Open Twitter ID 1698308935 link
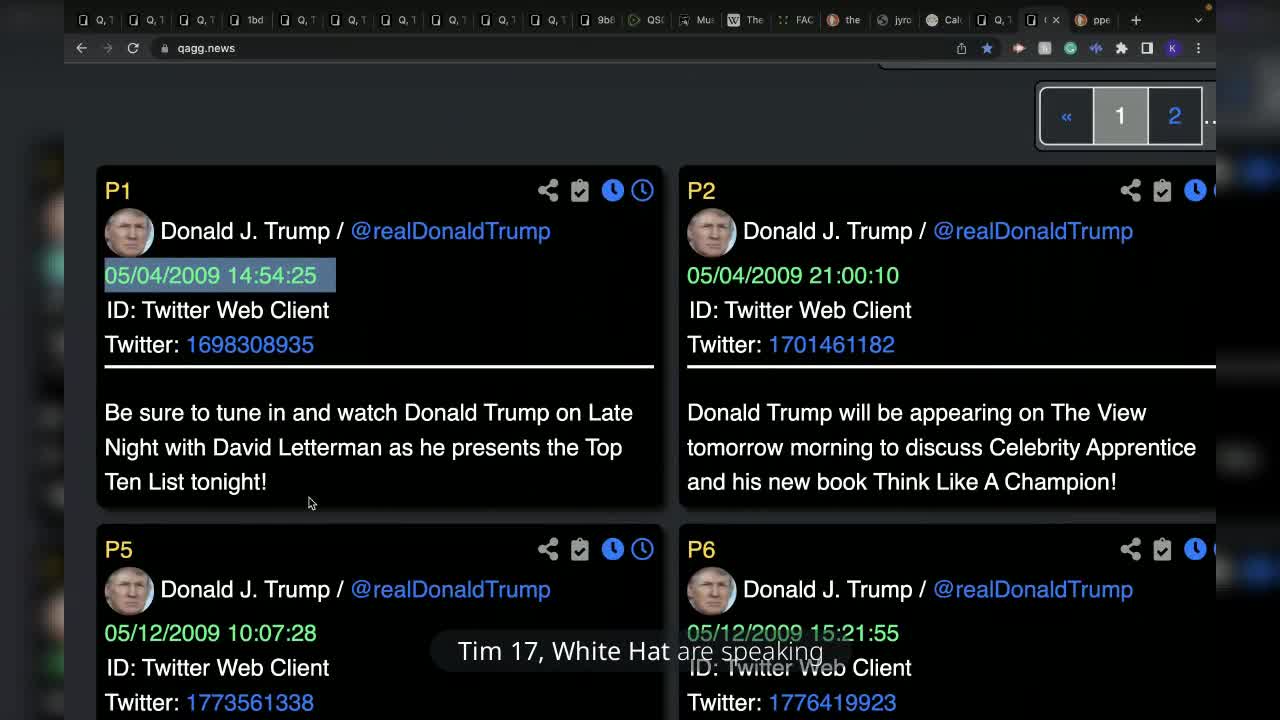1280x720 pixels. [x=250, y=345]
